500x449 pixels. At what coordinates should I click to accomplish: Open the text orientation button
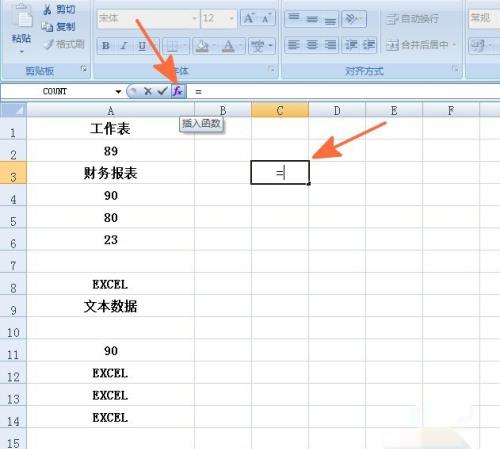click(x=354, y=18)
